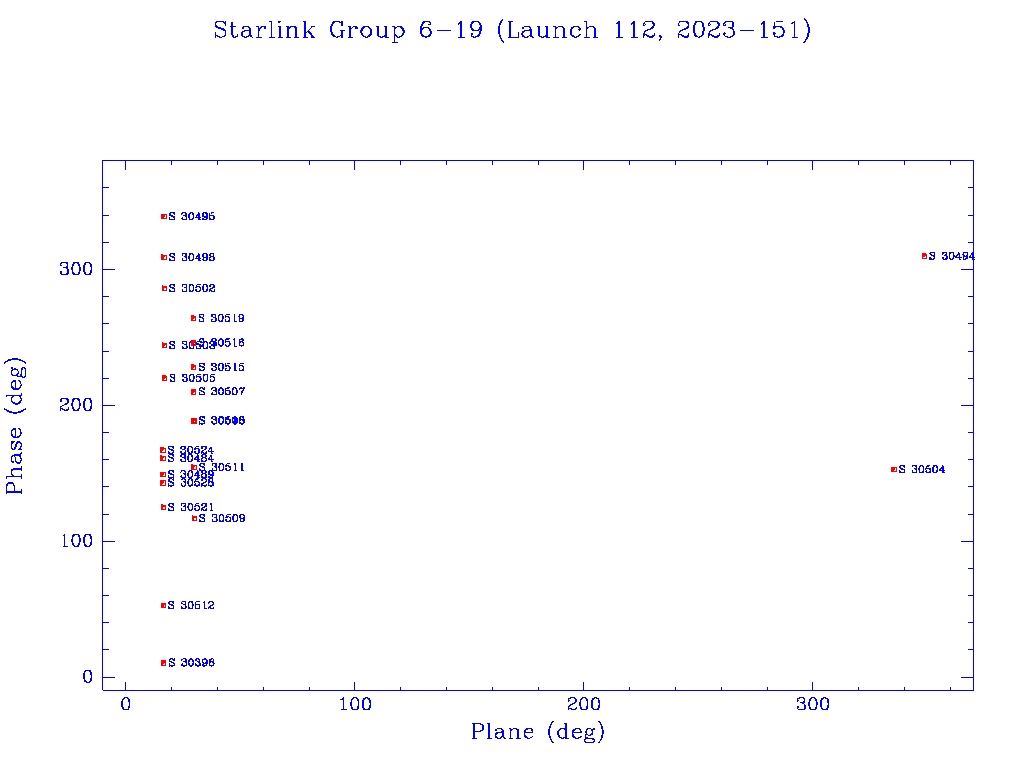Select the S 30505 satellite label
Screen dimensions: 1024x768
pyautogui.click(x=192, y=378)
